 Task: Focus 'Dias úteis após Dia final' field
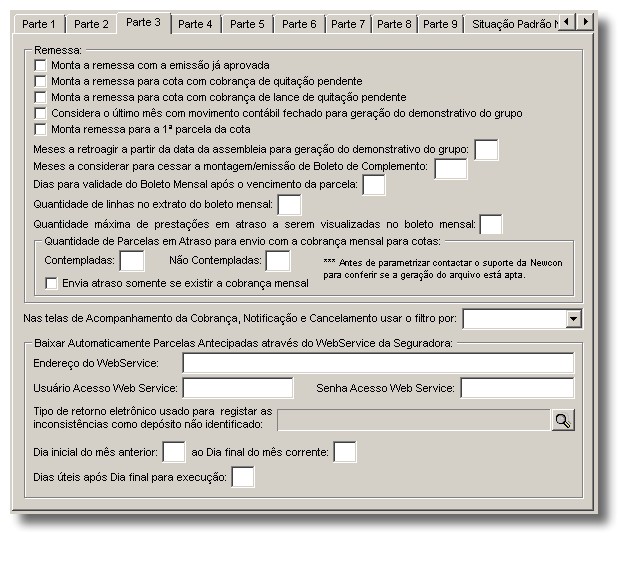point(243,477)
